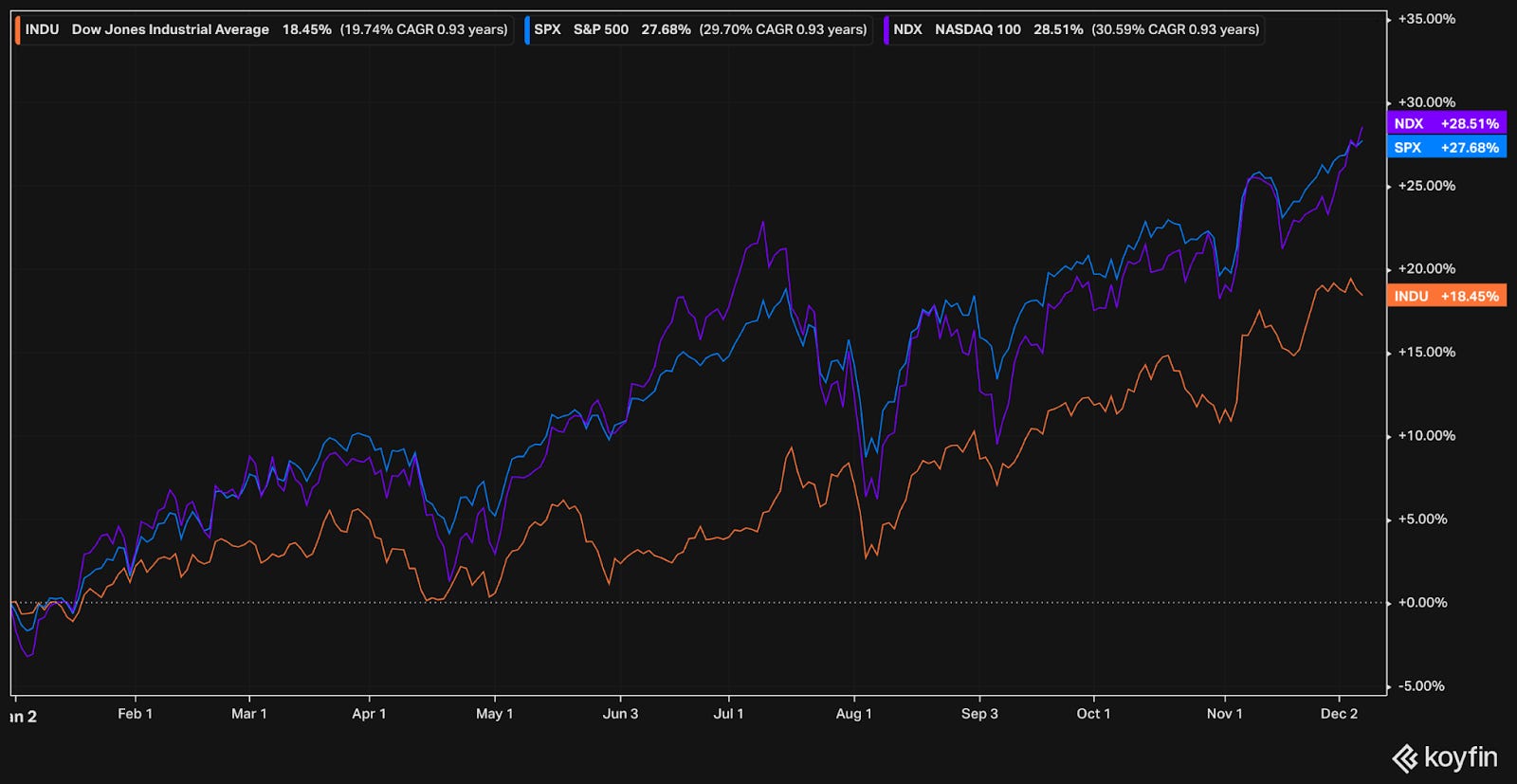Image resolution: width=1517 pixels, height=784 pixels.
Task: Click the +5.00% axis label
Action: point(1422,520)
